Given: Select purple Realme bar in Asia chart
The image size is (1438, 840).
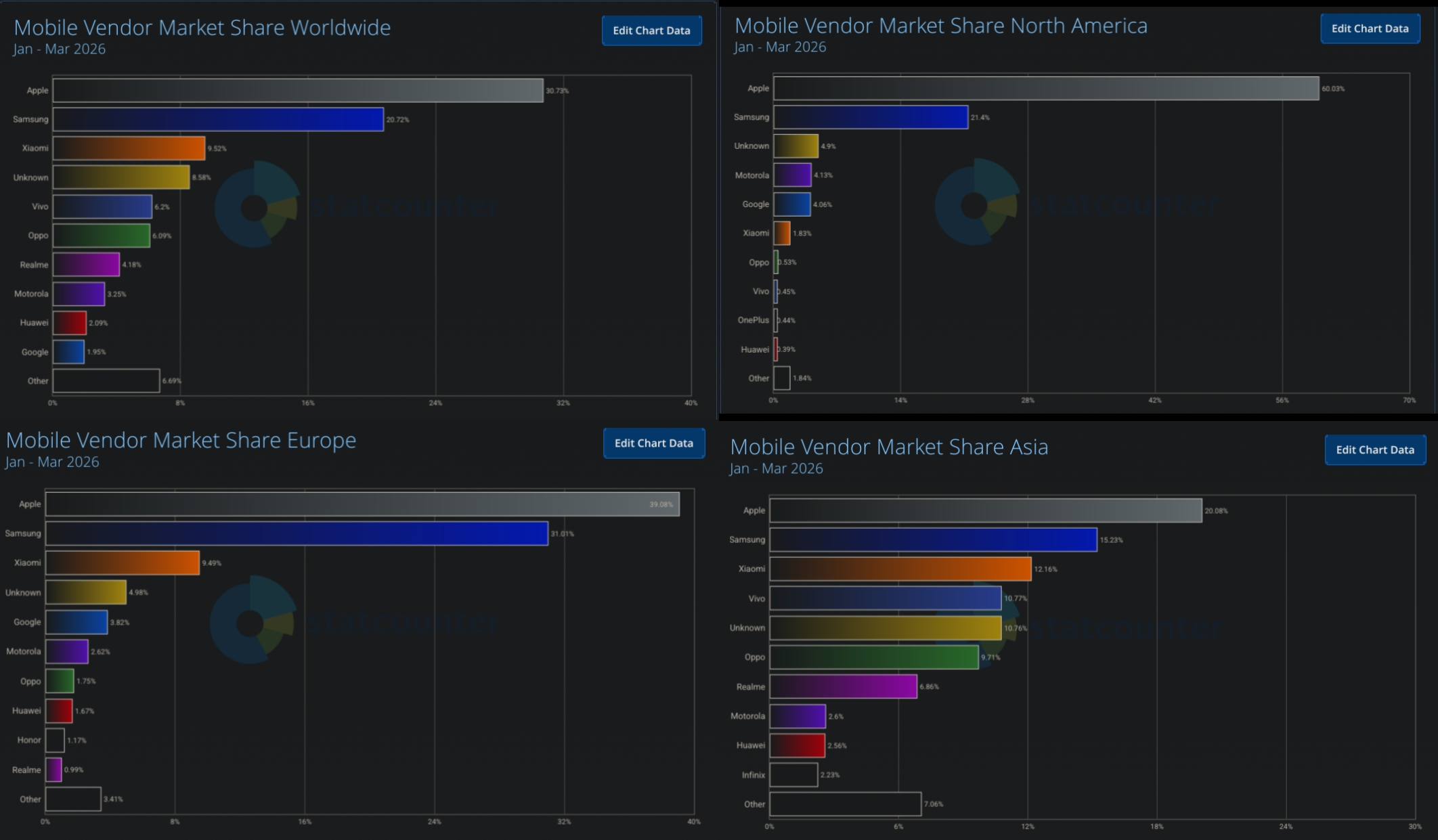Looking at the screenshot, I should [843, 686].
